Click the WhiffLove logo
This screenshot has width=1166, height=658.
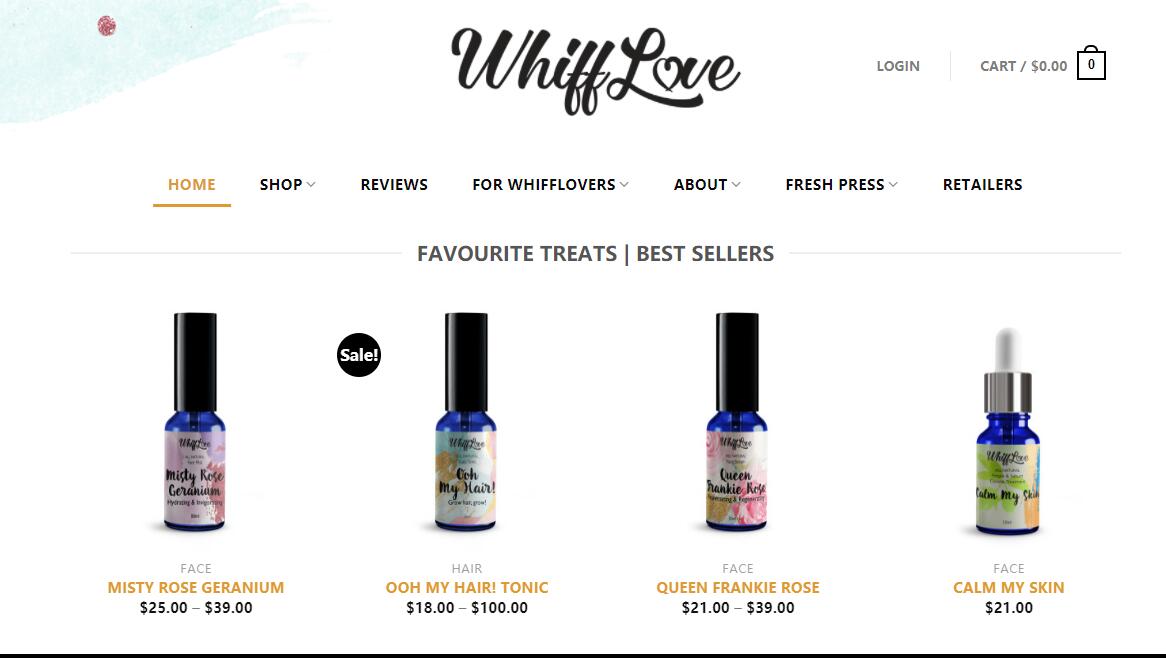(x=595, y=71)
